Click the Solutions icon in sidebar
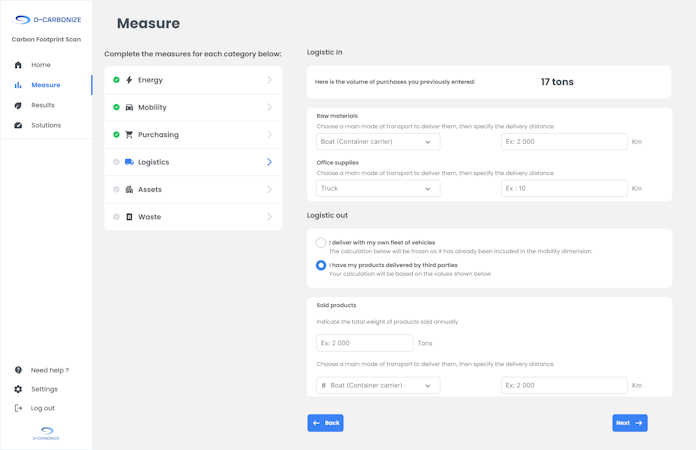The width and height of the screenshot is (696, 450). 18,126
